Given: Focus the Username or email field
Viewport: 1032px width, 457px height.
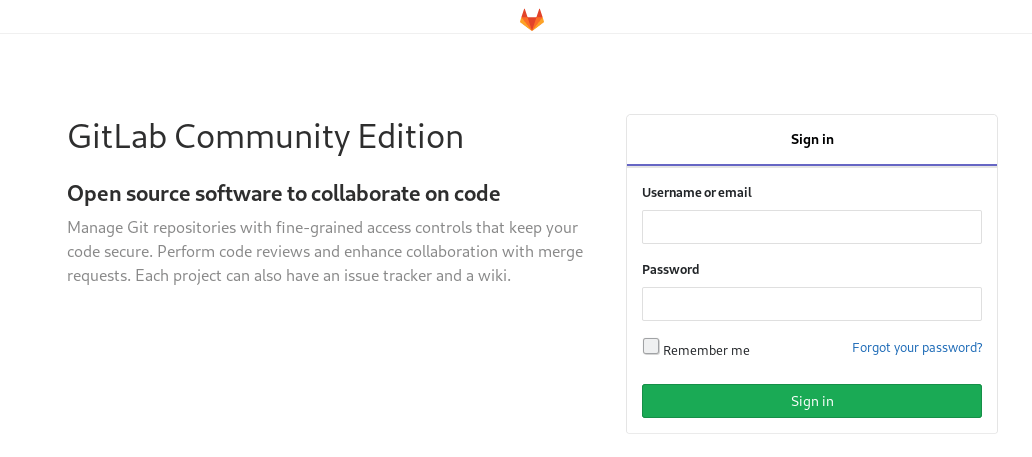Looking at the screenshot, I should 812,227.
